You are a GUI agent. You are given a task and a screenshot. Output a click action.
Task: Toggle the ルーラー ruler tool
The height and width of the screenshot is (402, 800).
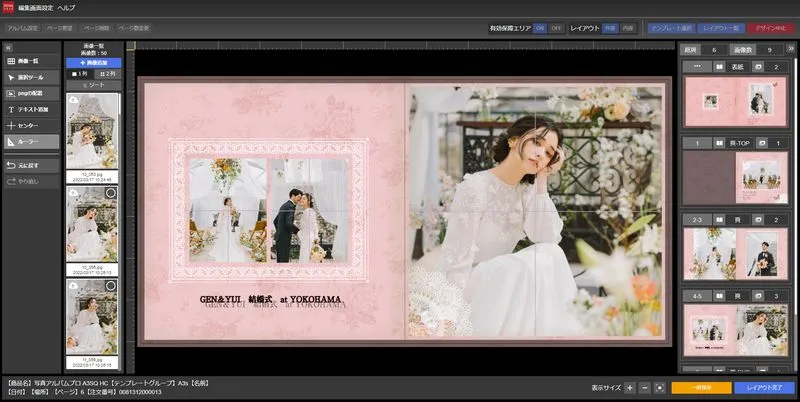[x=30, y=142]
